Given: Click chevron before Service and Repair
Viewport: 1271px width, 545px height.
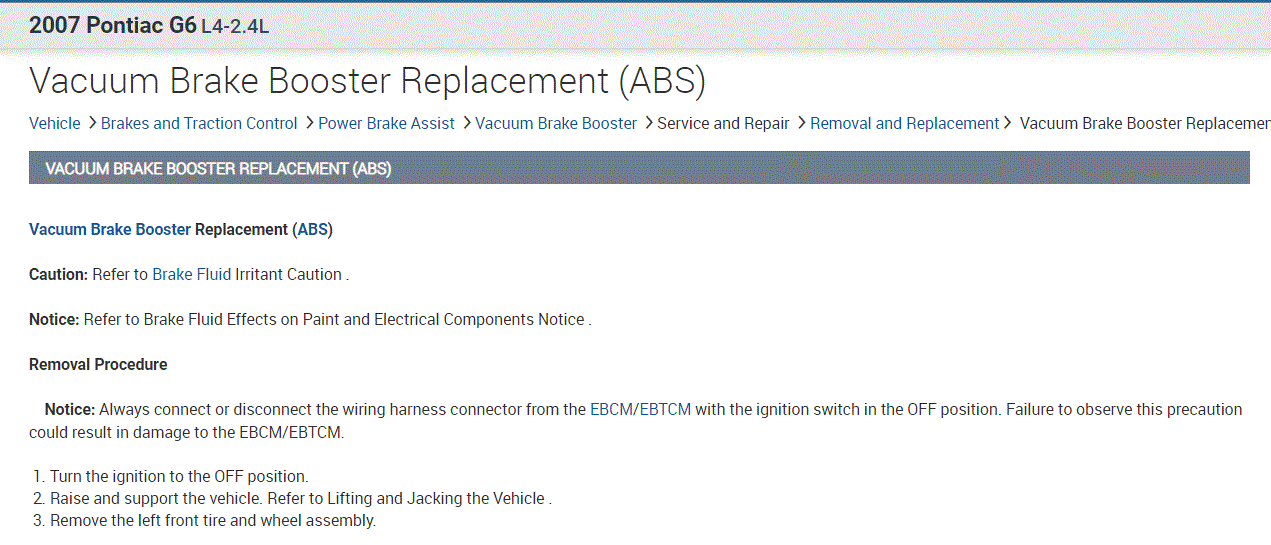Looking at the screenshot, I should click(x=648, y=123).
